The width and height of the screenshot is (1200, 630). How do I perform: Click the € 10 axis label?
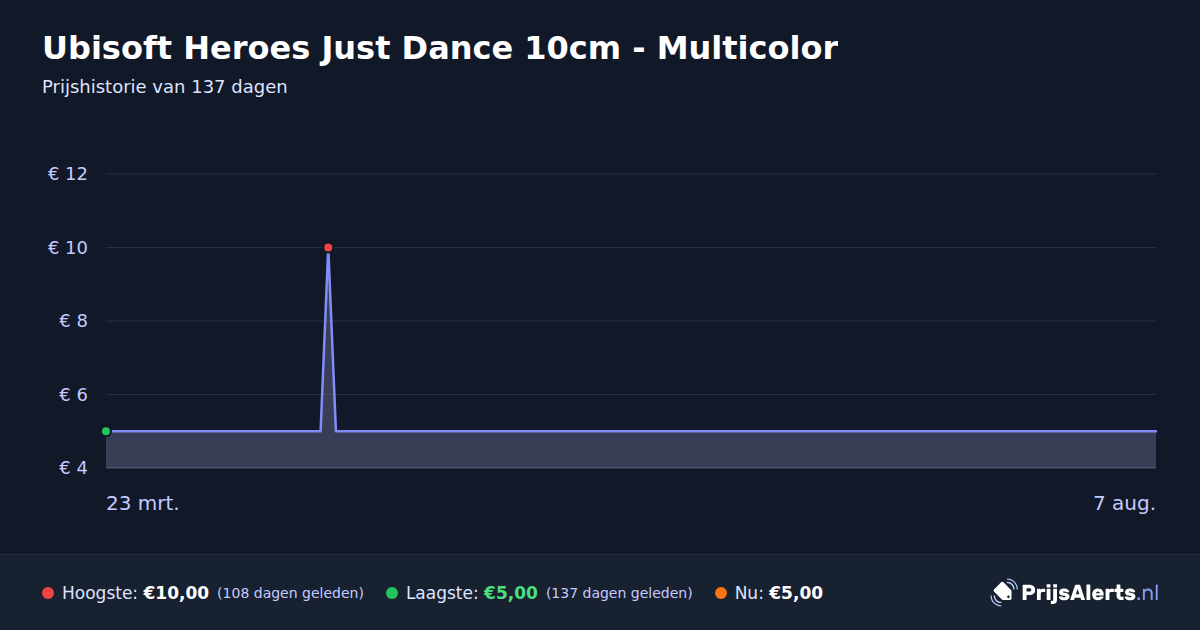tap(68, 247)
